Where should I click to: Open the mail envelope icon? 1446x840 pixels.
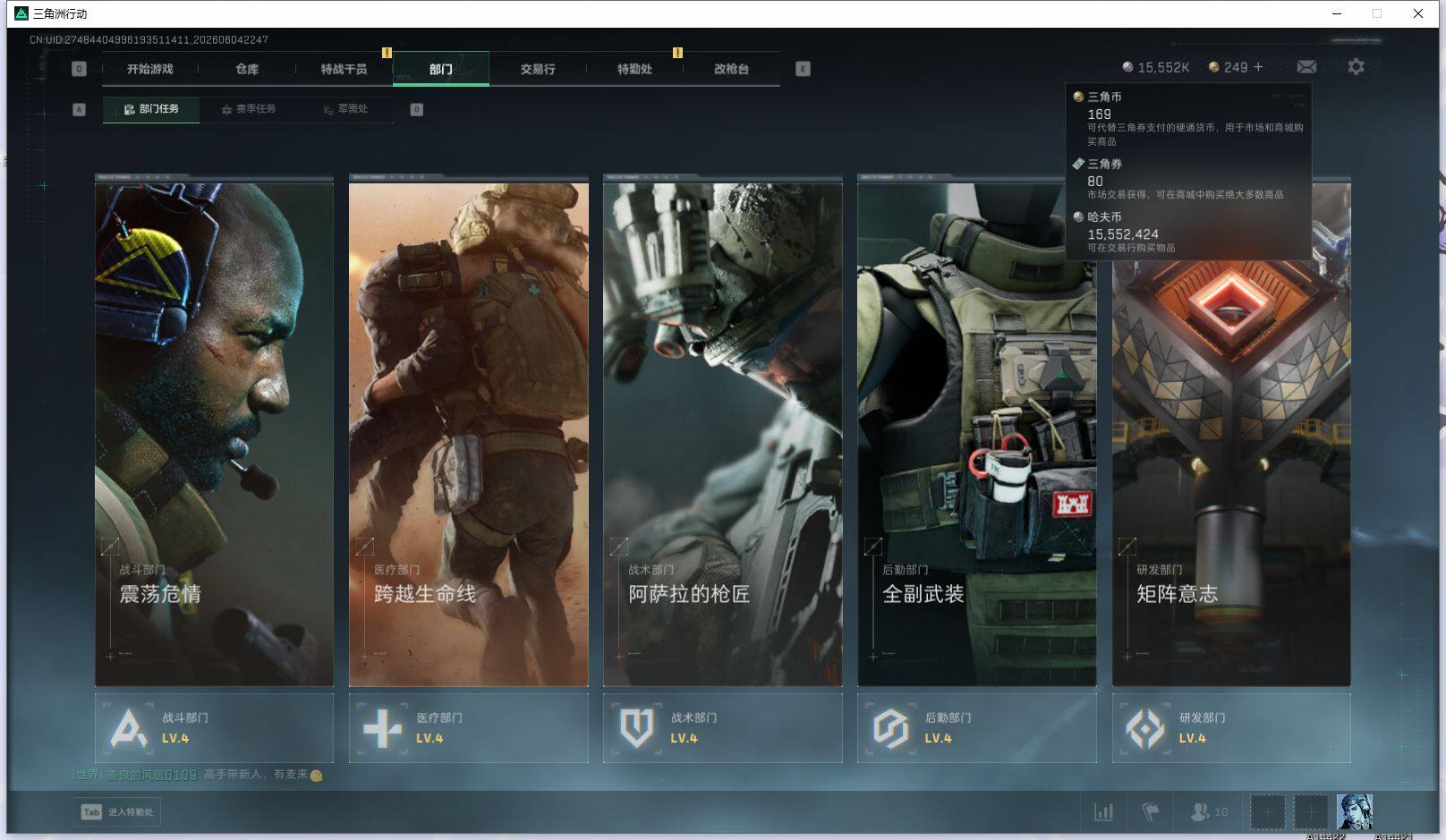(1306, 67)
